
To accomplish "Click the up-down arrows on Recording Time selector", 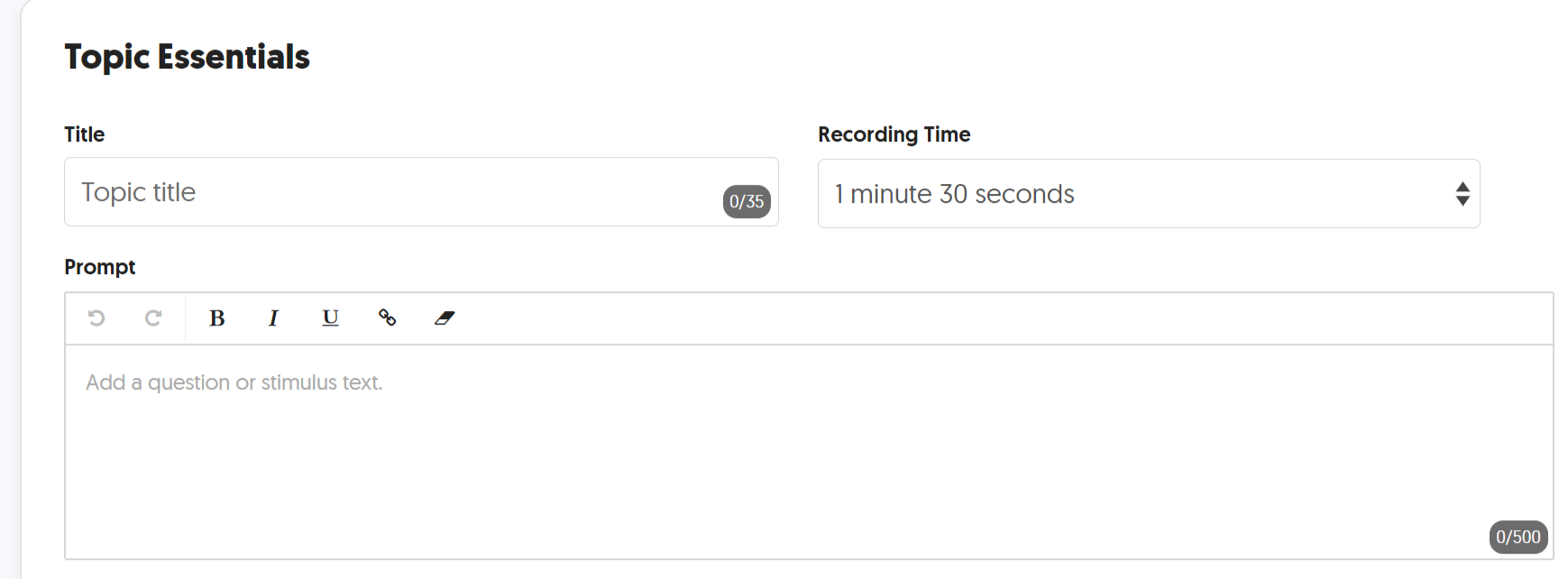I will point(1462,194).
